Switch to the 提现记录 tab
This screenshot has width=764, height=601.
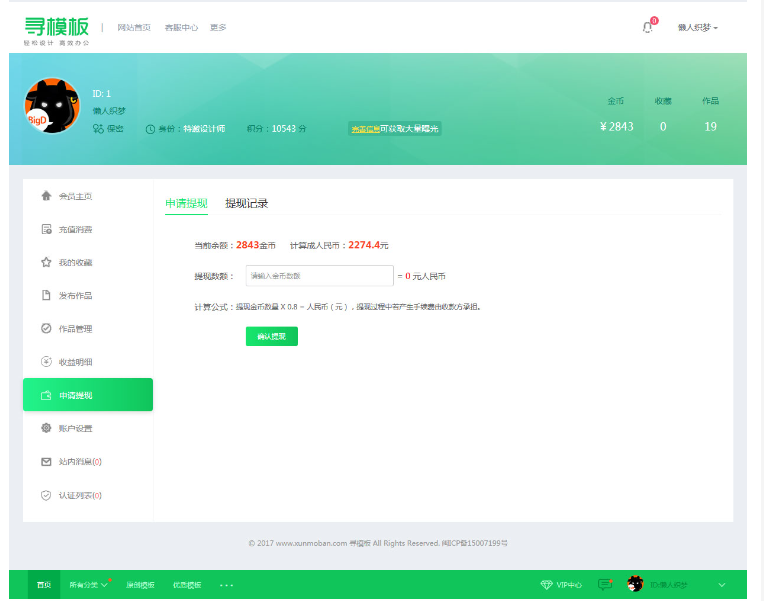pyautogui.click(x=246, y=203)
